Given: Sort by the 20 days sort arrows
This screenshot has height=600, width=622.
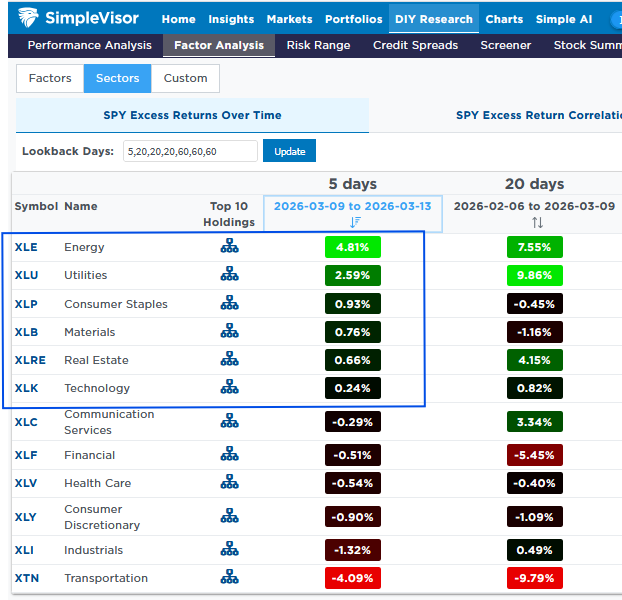Looking at the screenshot, I should click(537, 223).
